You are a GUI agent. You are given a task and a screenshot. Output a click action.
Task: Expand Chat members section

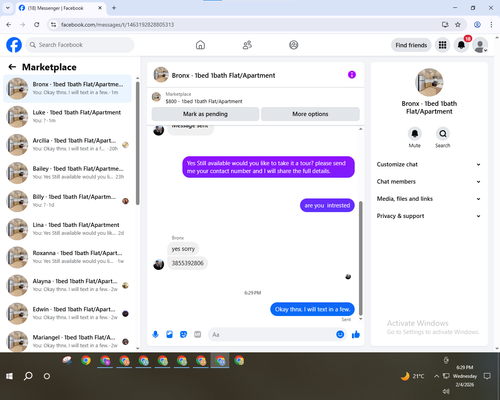click(429, 182)
